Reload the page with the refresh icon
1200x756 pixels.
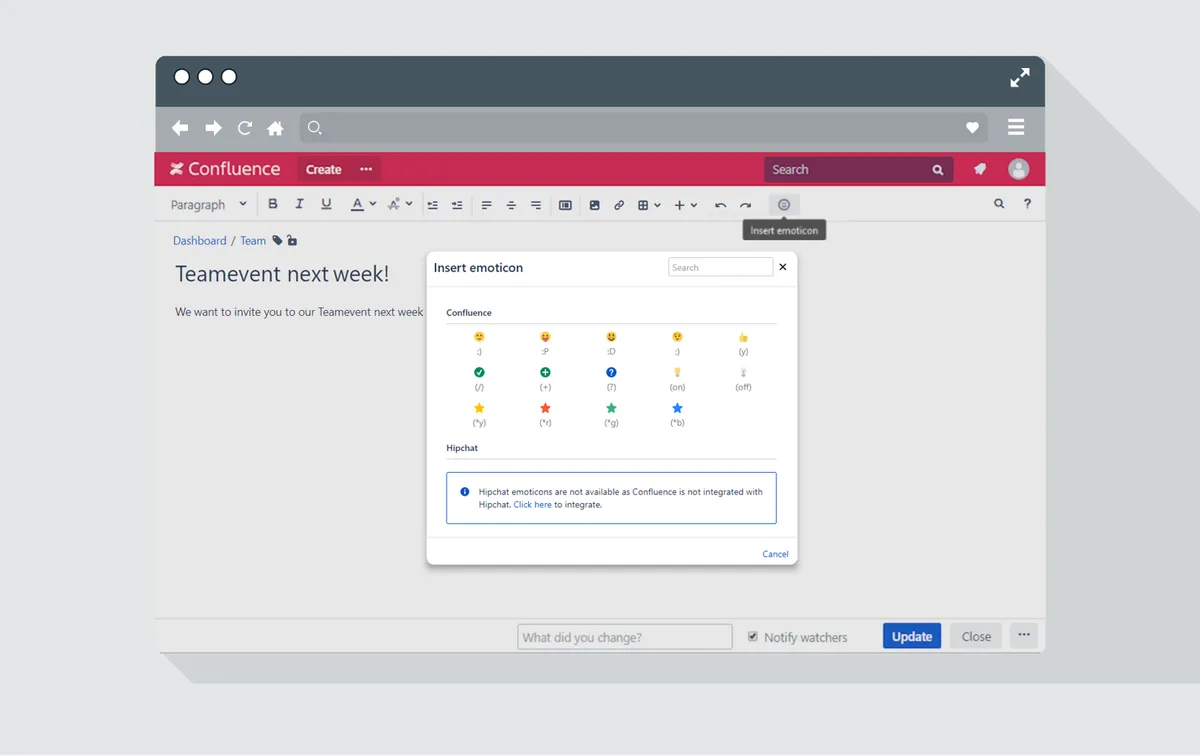[x=244, y=128]
